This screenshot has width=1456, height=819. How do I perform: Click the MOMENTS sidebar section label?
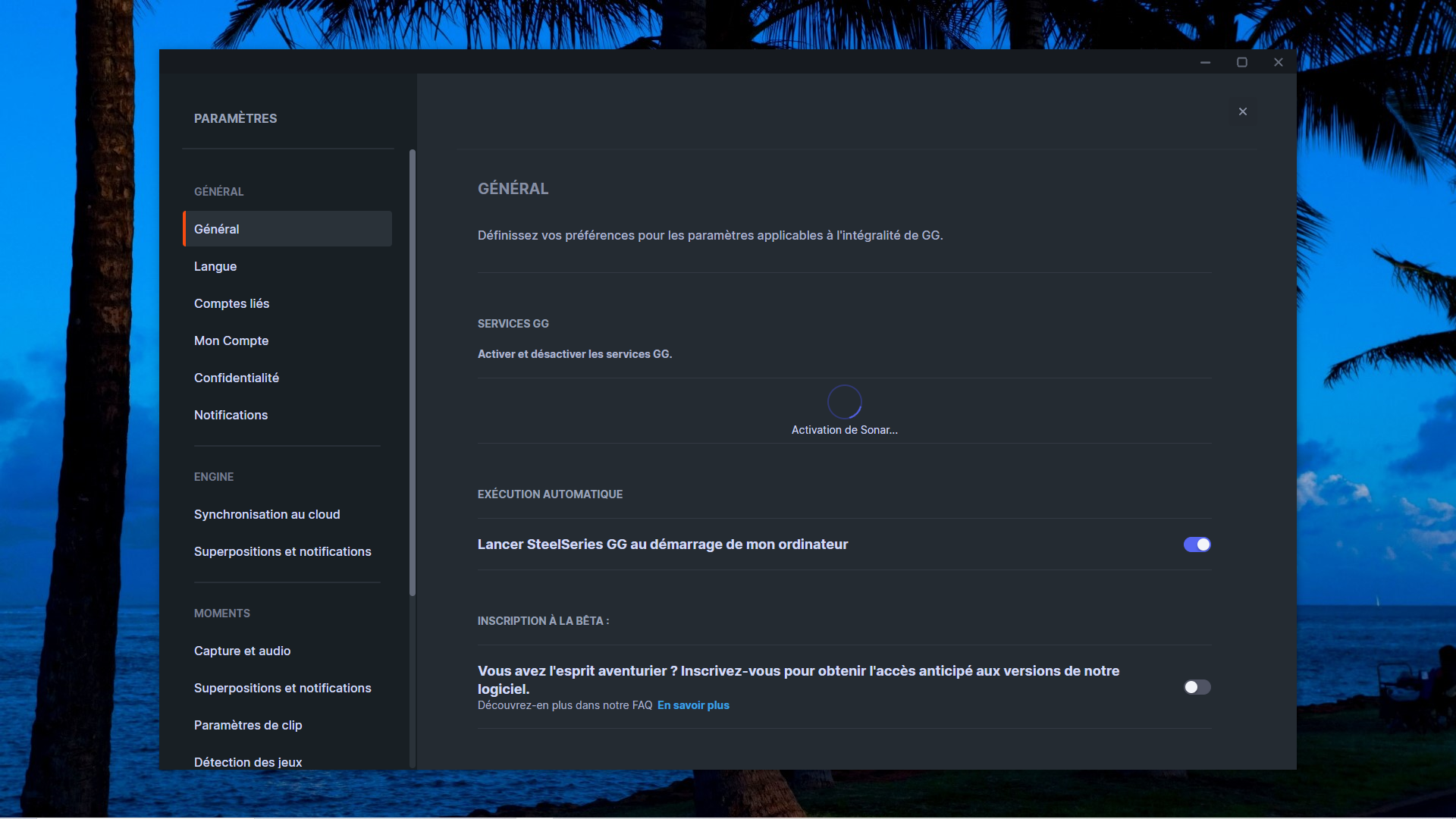pyautogui.click(x=222, y=613)
